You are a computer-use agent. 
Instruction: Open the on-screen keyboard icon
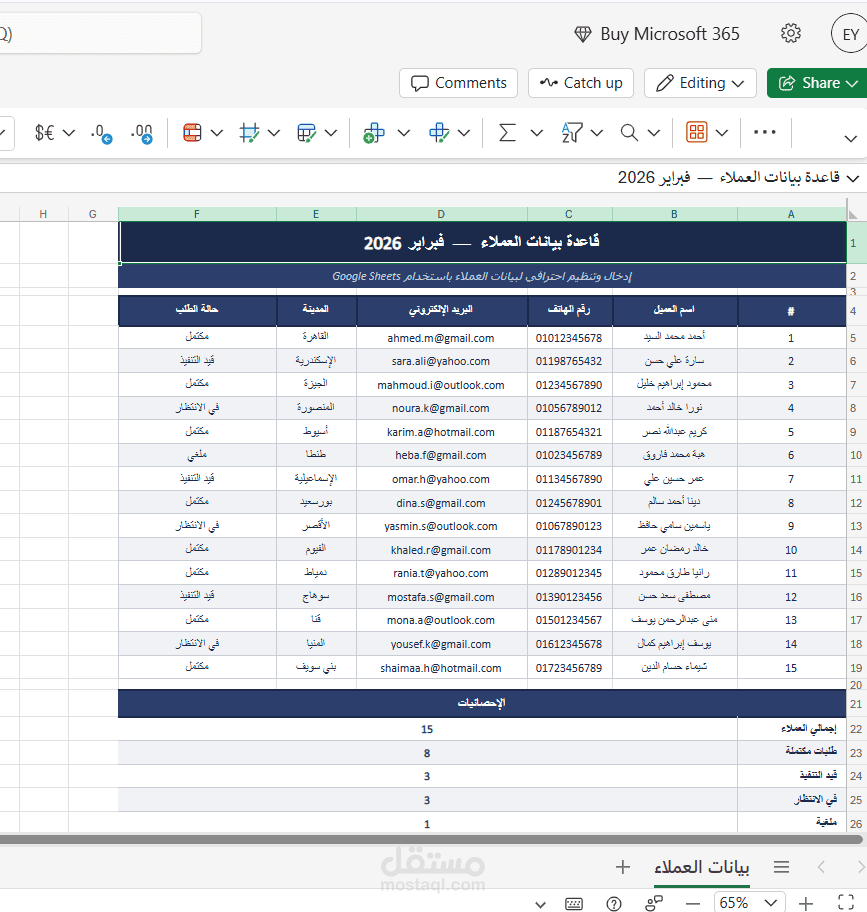573,903
